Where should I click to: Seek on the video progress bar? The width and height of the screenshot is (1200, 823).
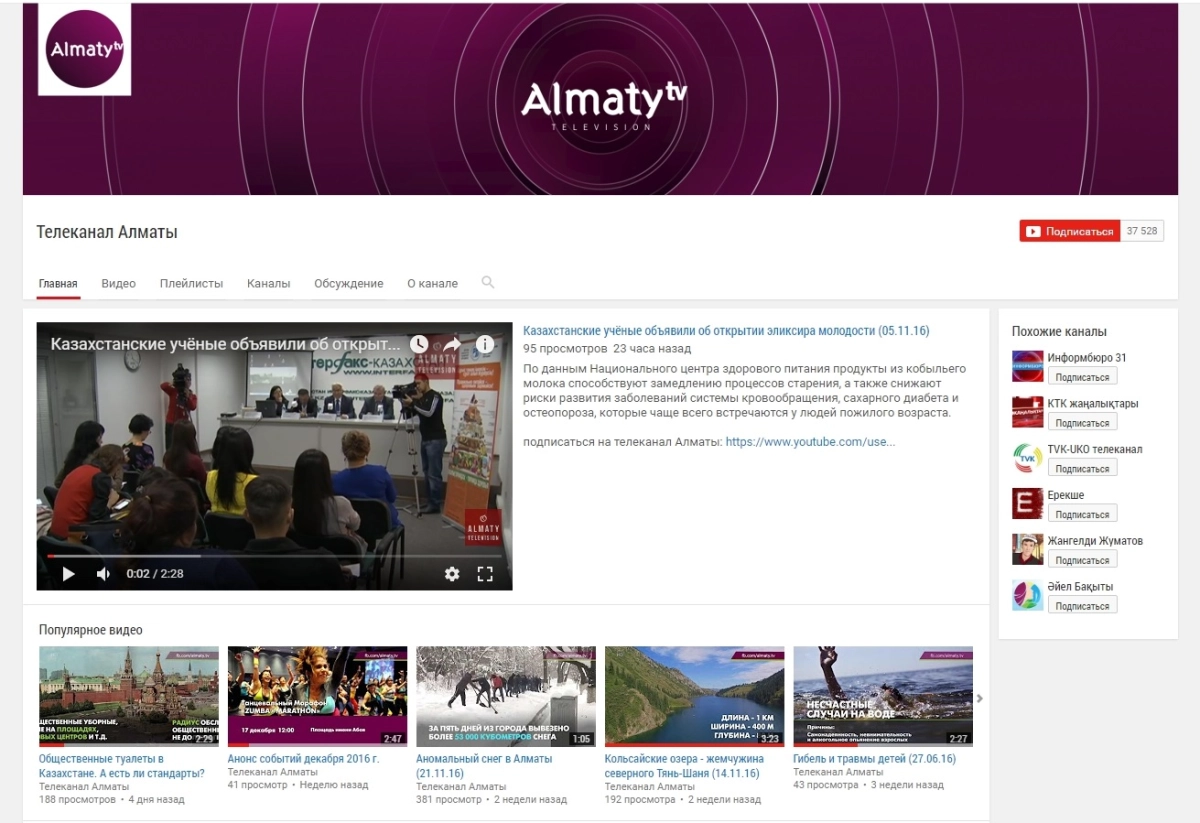(x=274, y=555)
